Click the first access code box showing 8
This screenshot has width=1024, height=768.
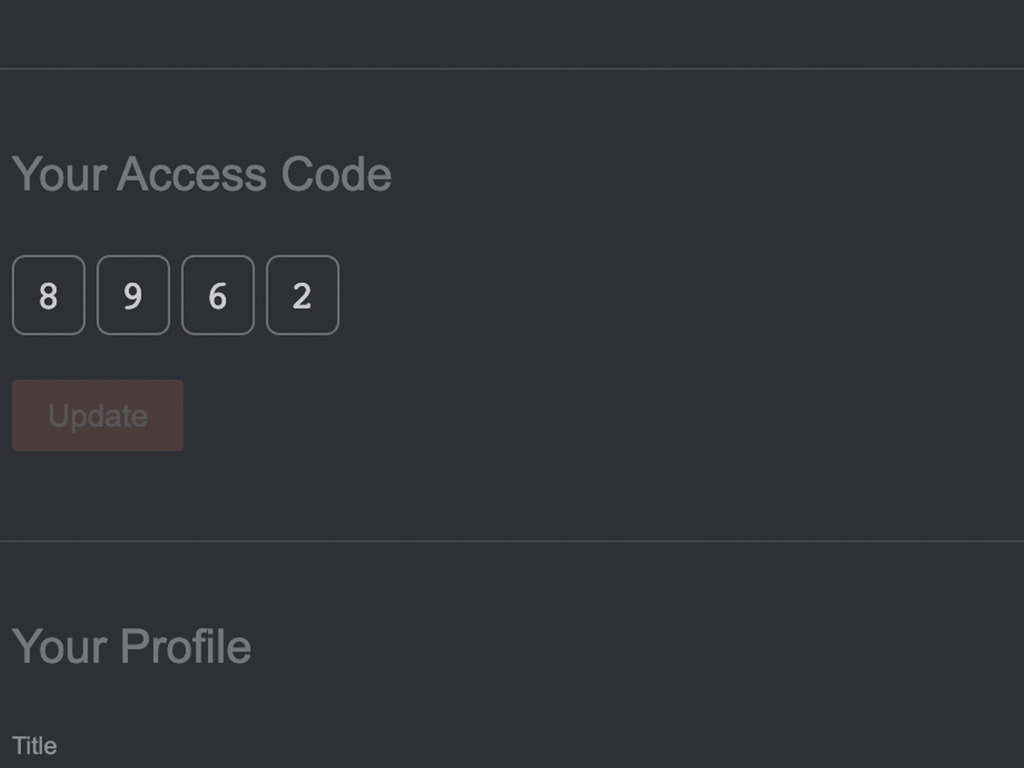(48, 295)
